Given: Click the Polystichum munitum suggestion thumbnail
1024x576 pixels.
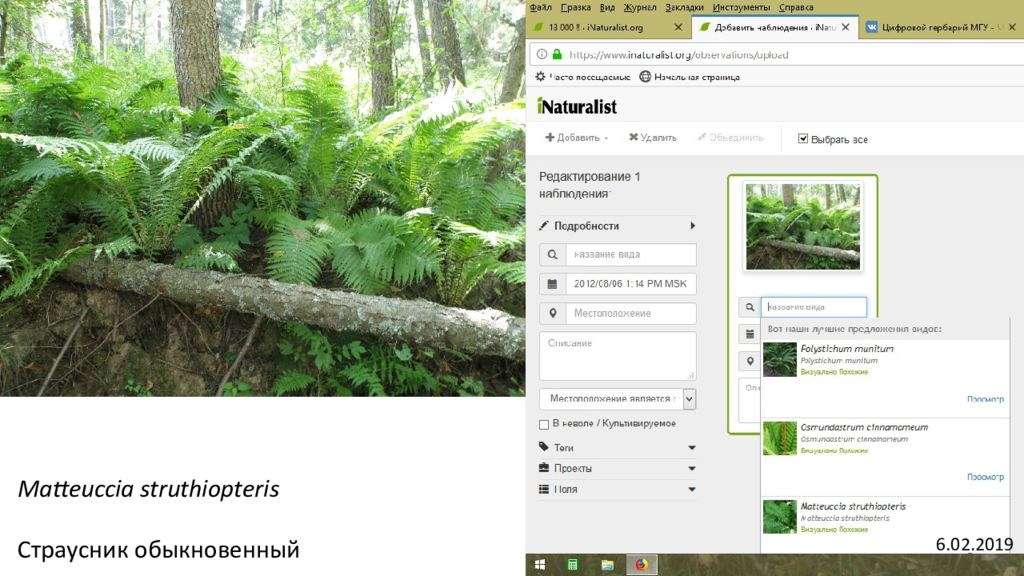Looking at the screenshot, I should click(x=780, y=359).
